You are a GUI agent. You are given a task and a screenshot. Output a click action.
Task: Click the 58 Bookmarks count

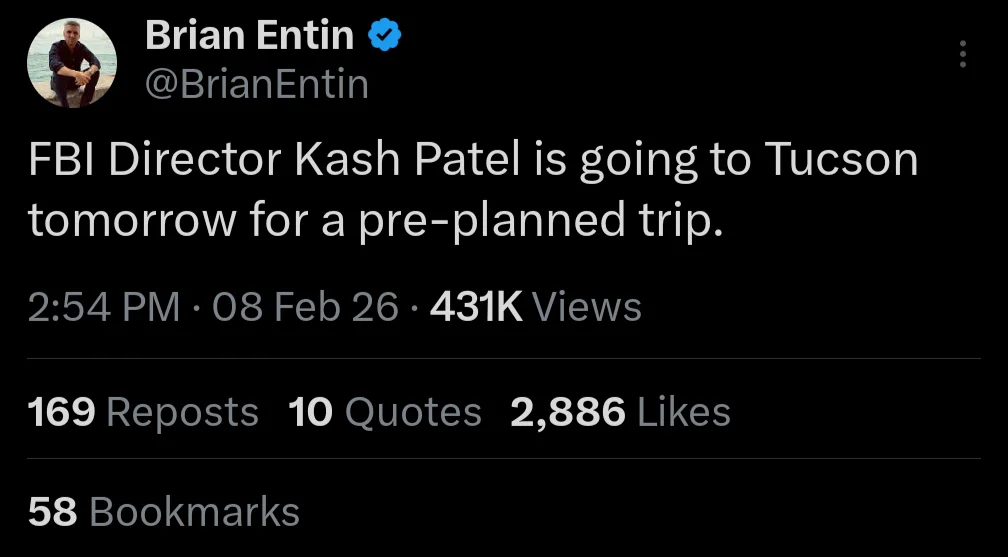164,512
